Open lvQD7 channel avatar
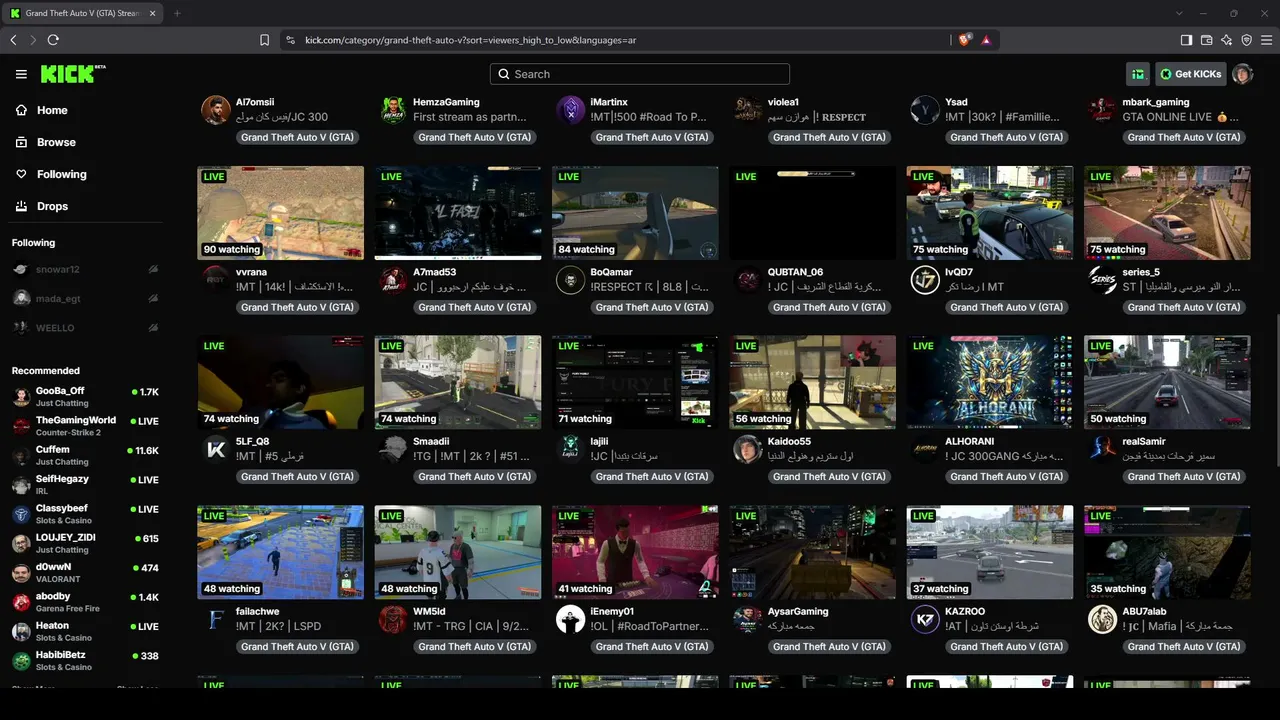Image resolution: width=1280 pixels, height=720 pixels. 925,280
